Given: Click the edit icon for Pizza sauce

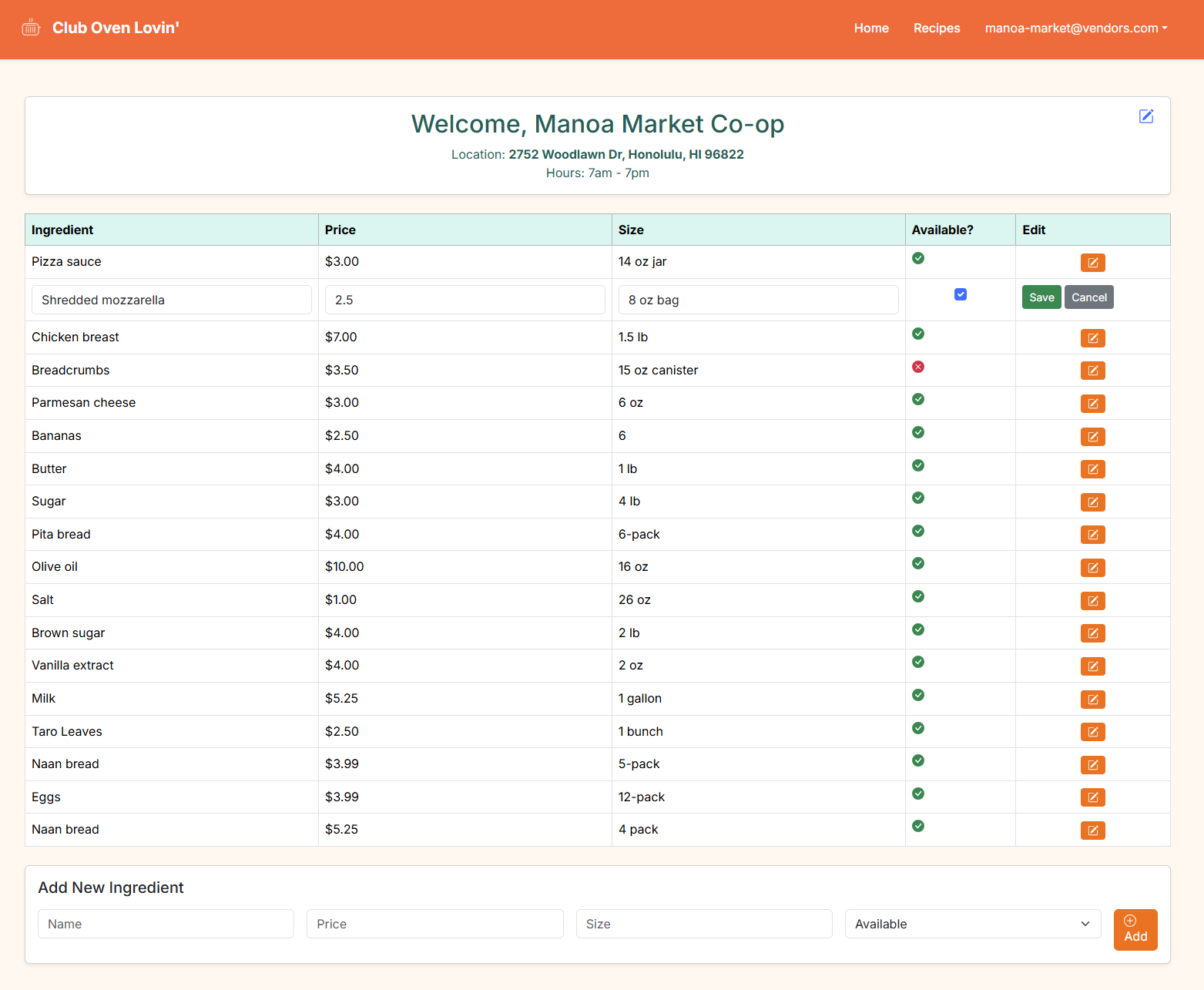Looking at the screenshot, I should coord(1092,263).
